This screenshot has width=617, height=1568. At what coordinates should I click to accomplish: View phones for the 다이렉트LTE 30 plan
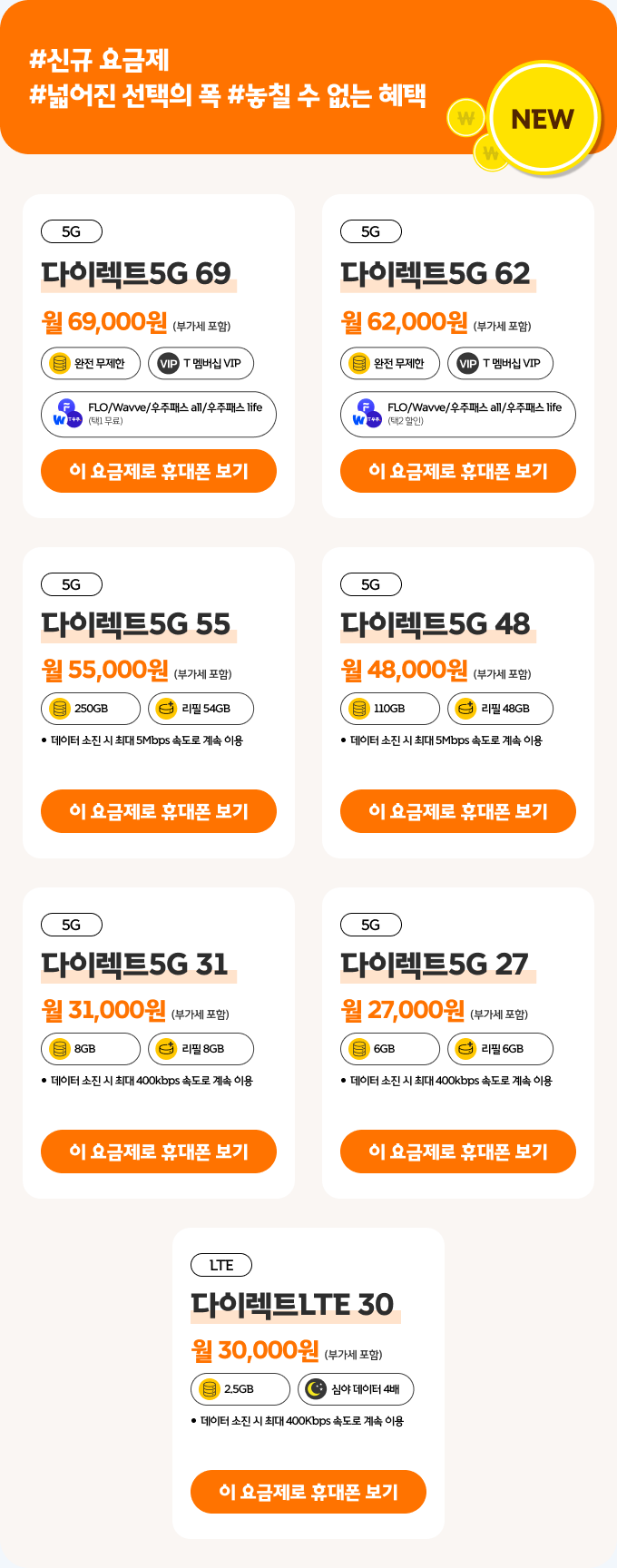[x=308, y=1492]
